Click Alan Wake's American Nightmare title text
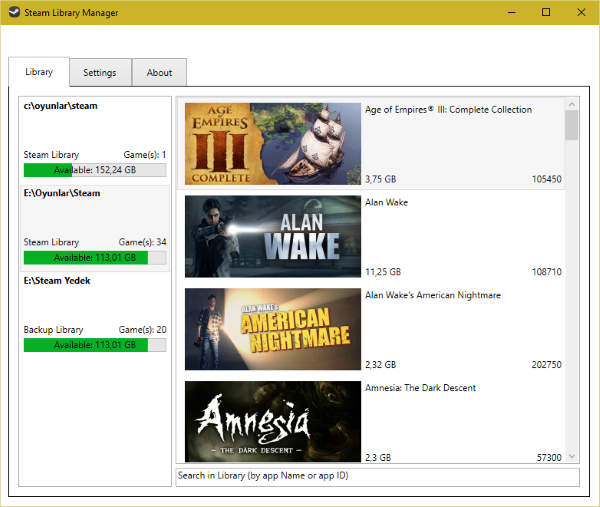Image resolution: width=600 pixels, height=507 pixels. pos(433,295)
